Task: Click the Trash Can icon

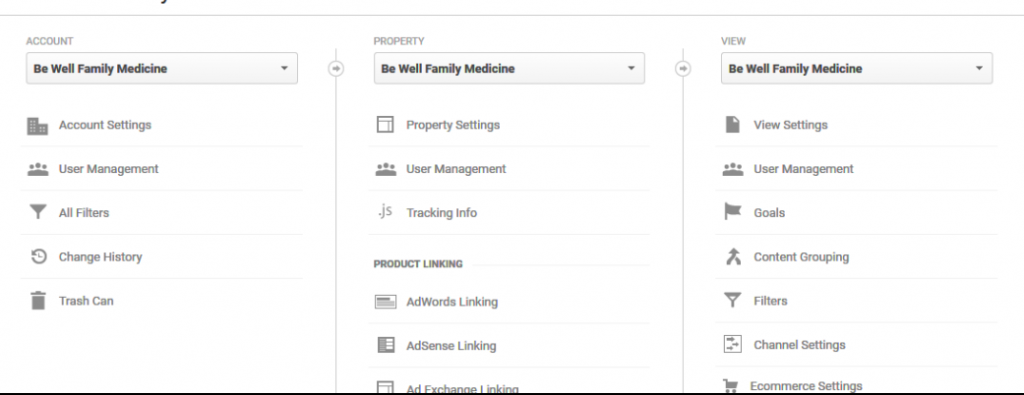Action: click(x=39, y=300)
